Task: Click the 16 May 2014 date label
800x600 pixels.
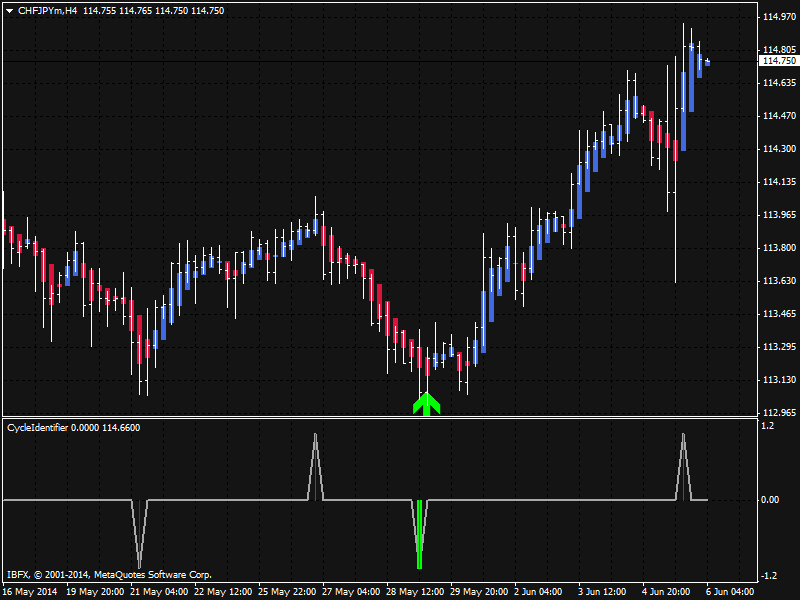Action: pos(29,590)
